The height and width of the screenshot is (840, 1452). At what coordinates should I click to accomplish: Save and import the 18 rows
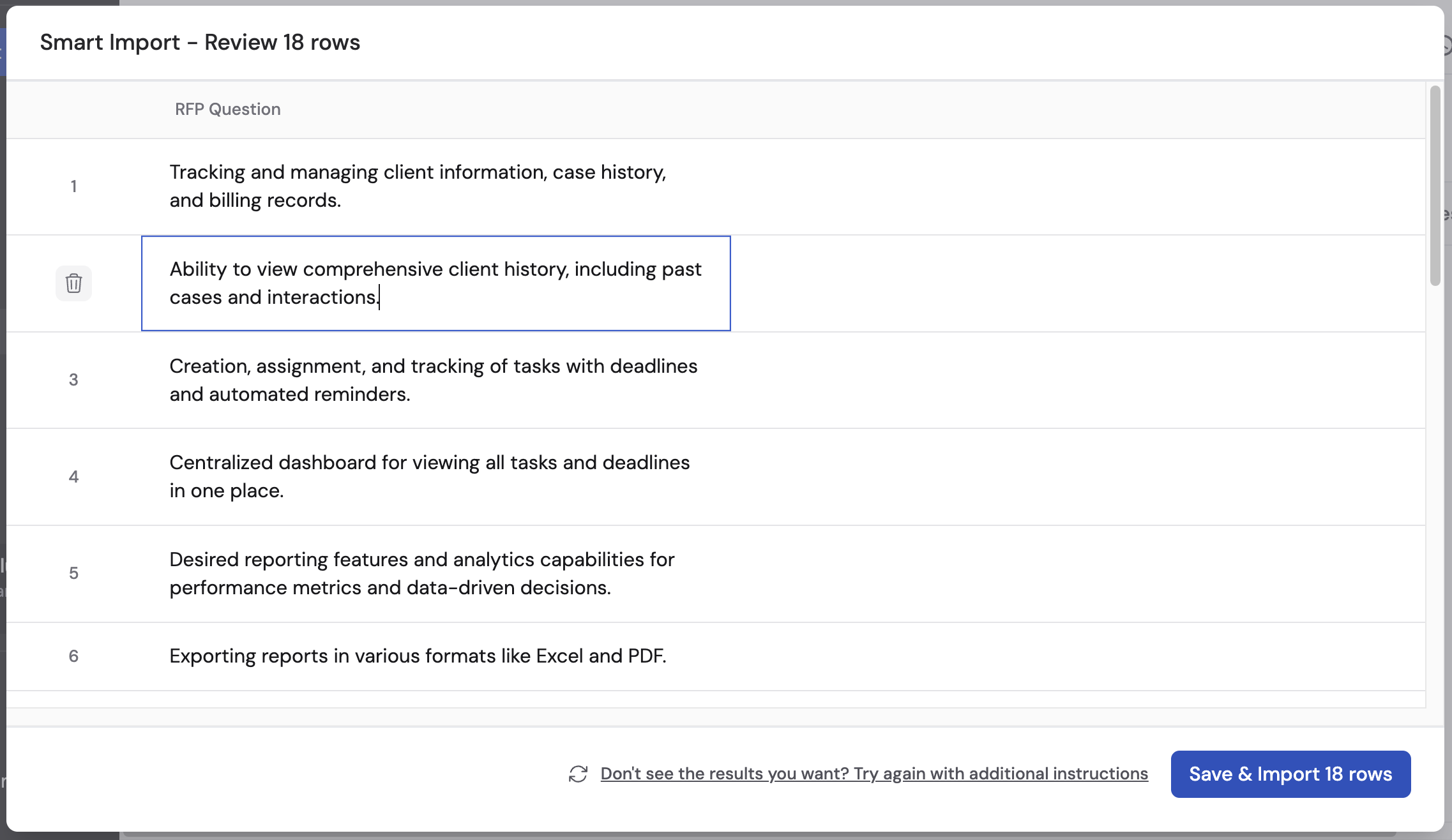point(1290,774)
